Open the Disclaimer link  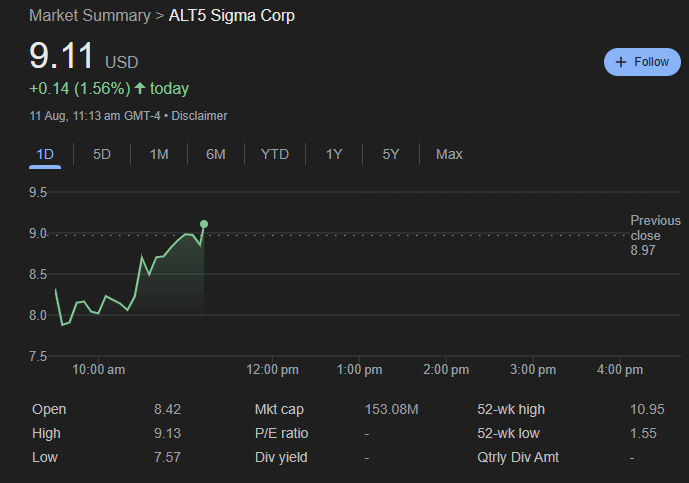199,116
